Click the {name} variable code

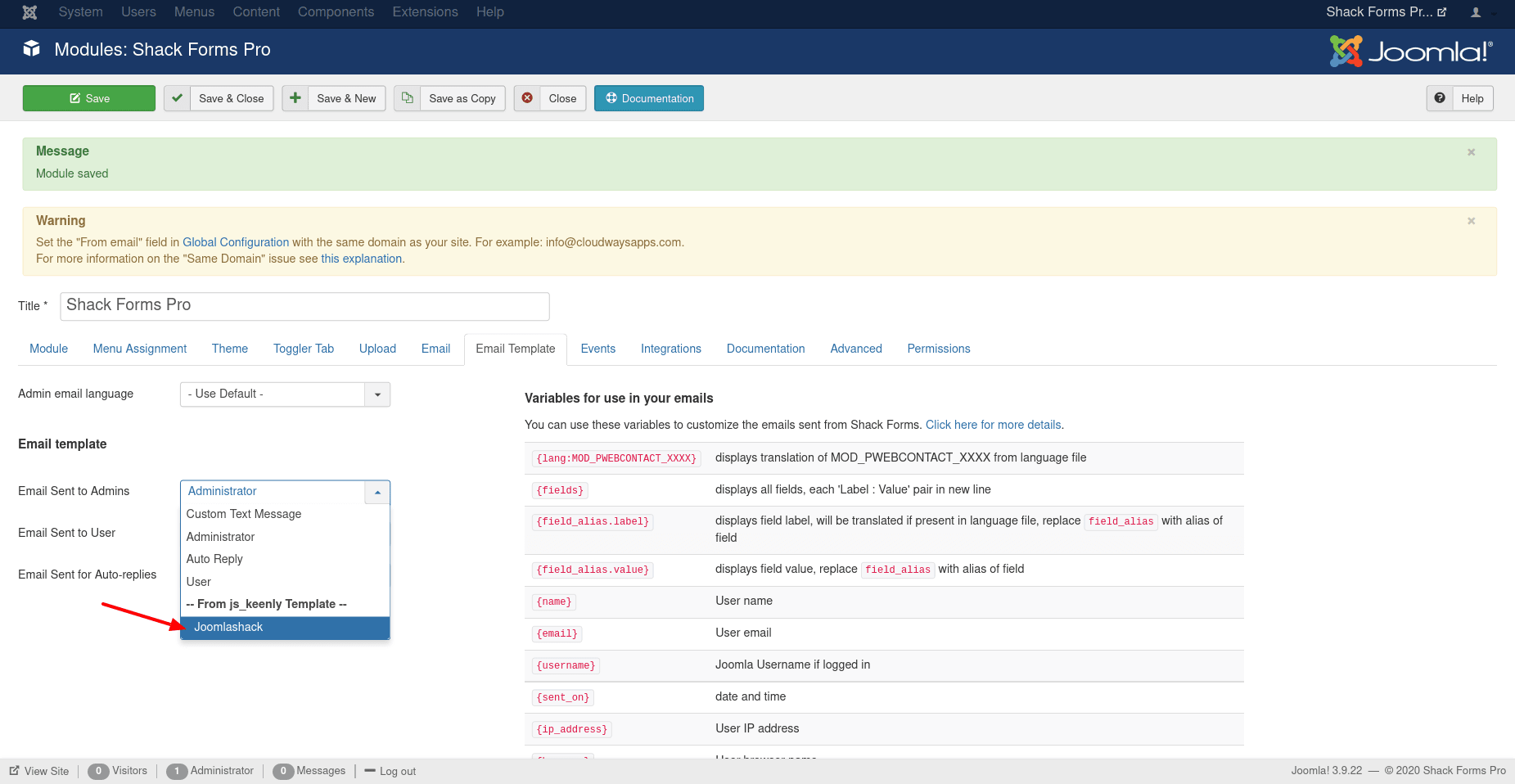554,602
